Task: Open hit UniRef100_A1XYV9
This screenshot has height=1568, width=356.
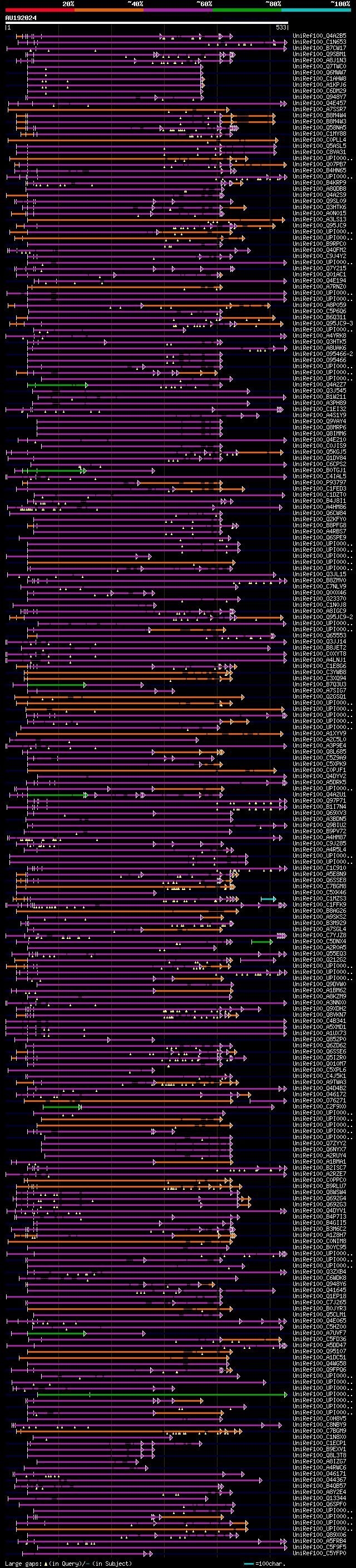Action: (319, 734)
